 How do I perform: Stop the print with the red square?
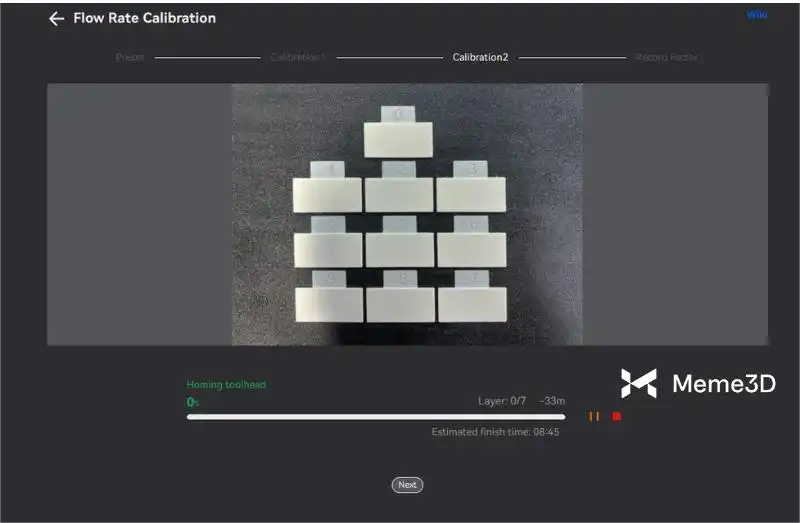click(x=617, y=416)
